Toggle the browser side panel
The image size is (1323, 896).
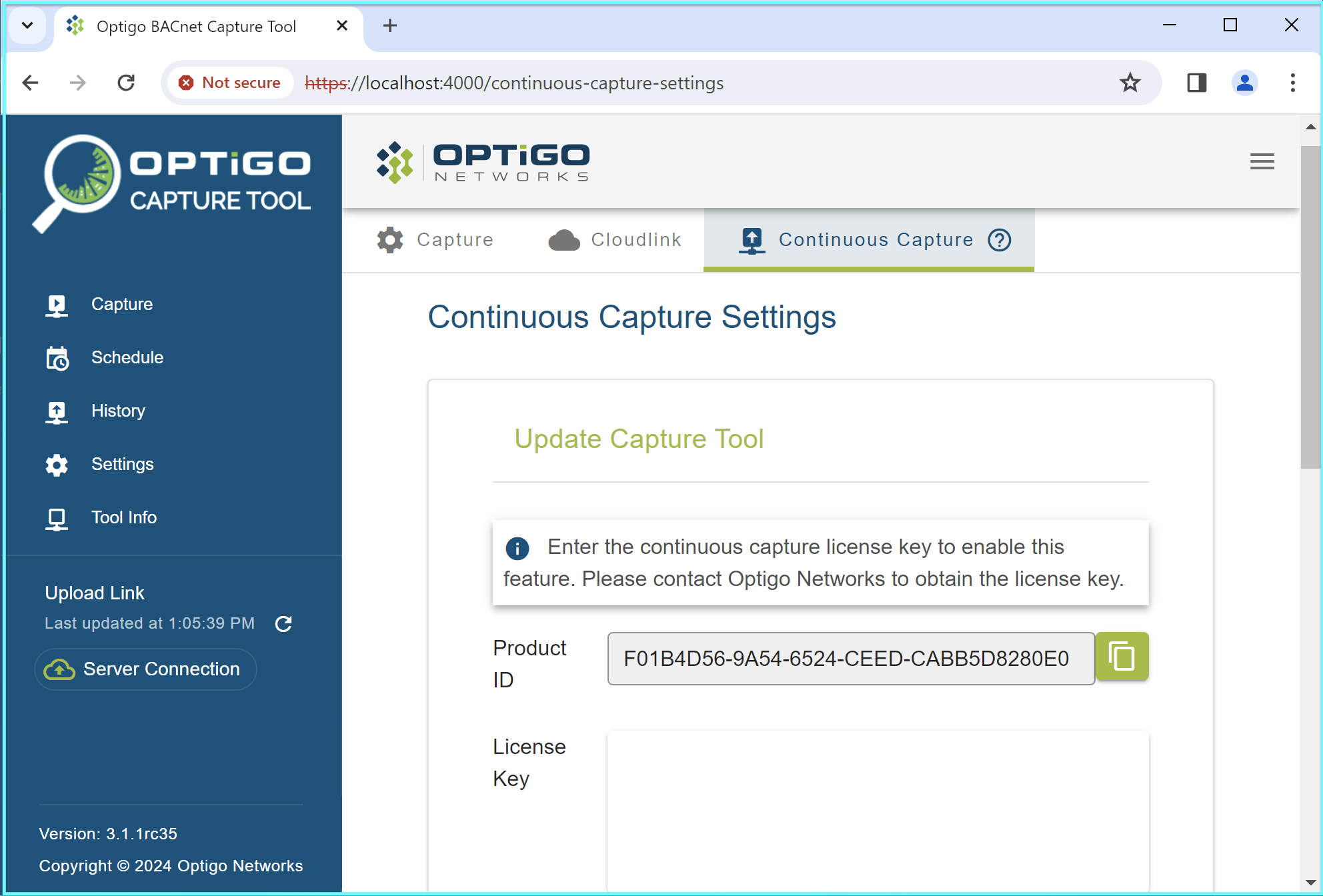[1196, 83]
